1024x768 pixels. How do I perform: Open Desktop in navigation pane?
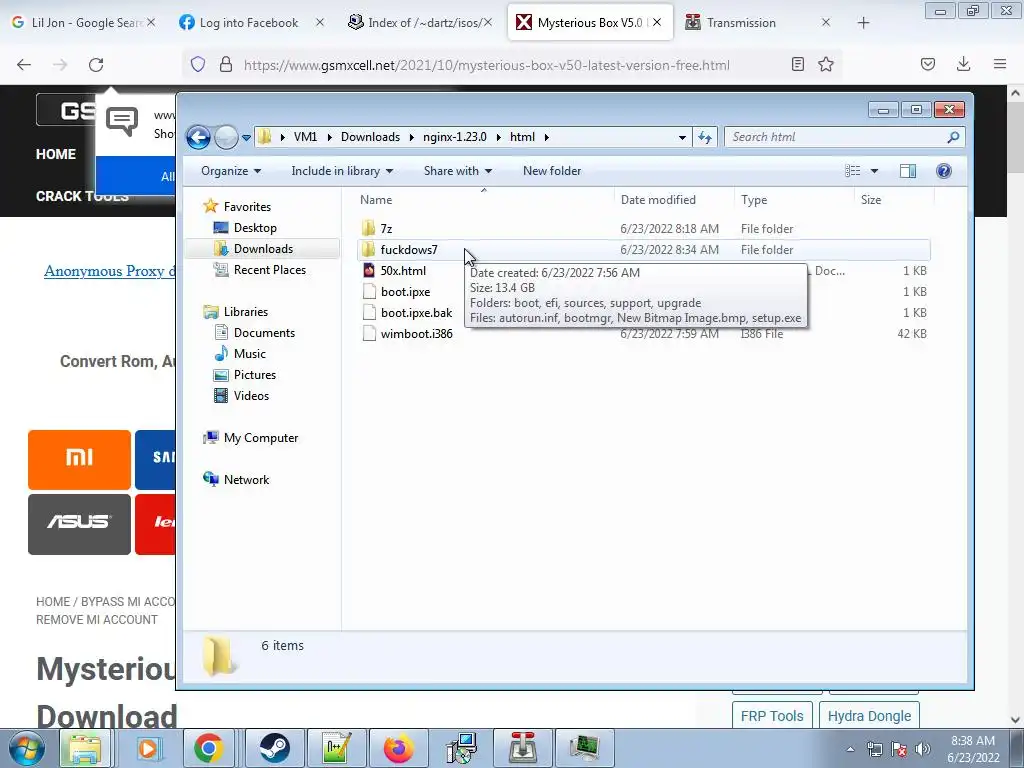[x=255, y=227]
